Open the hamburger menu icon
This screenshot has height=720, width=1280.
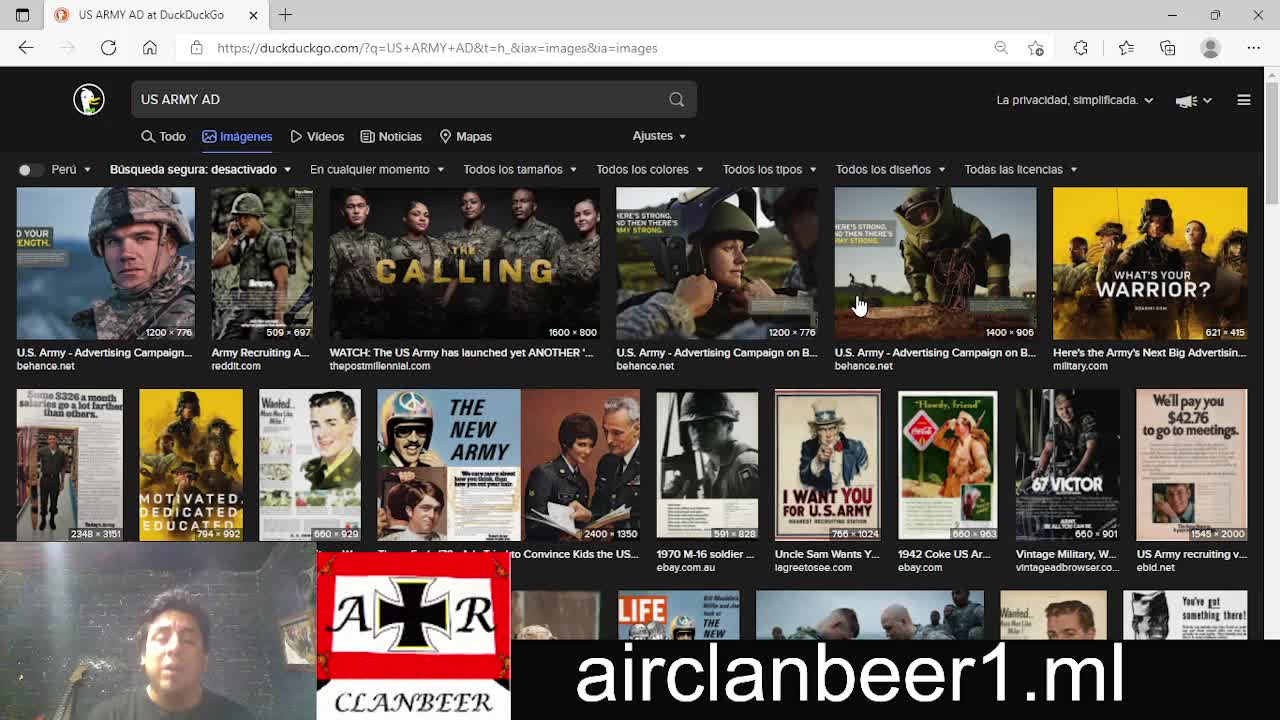pyautogui.click(x=1244, y=100)
